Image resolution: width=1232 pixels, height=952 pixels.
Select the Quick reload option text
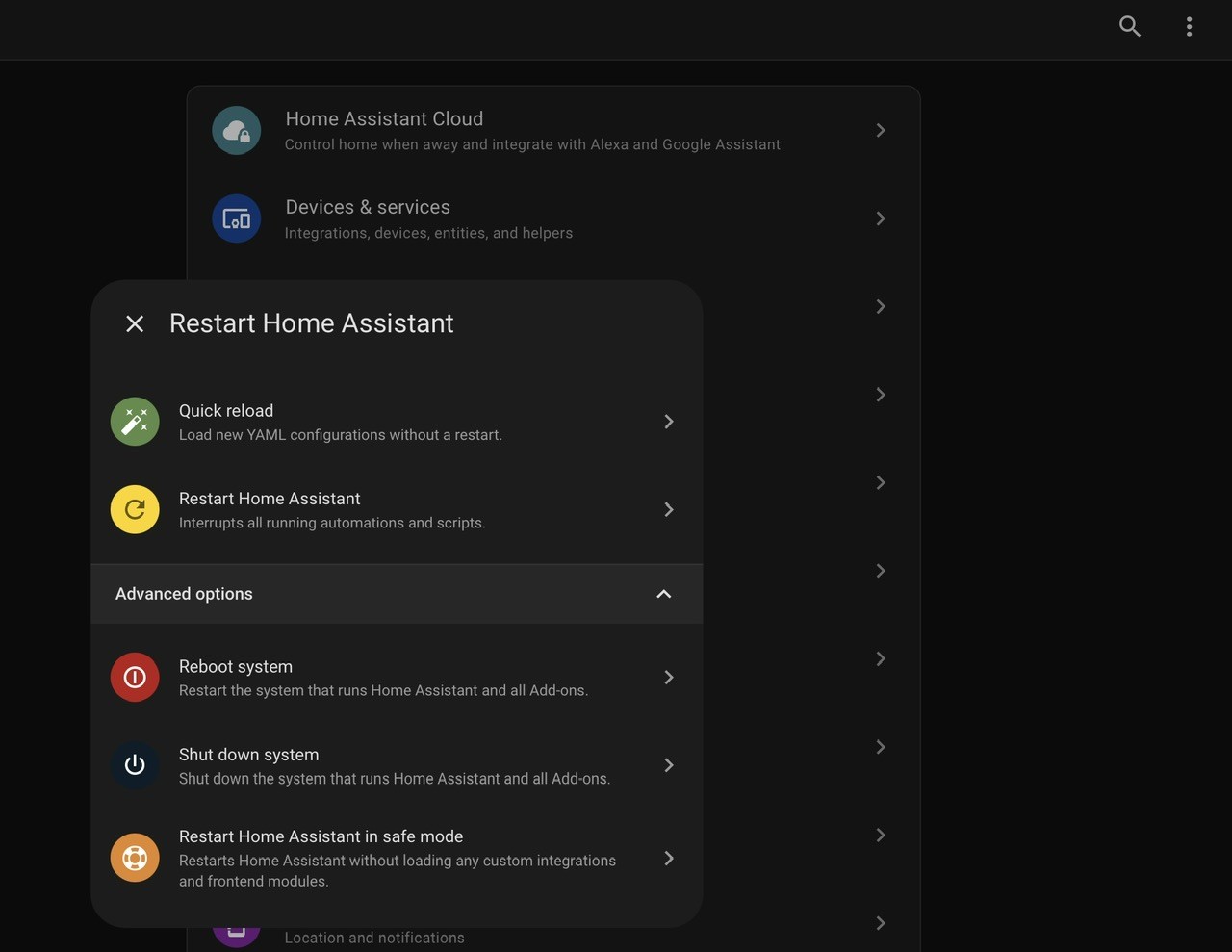(x=226, y=411)
